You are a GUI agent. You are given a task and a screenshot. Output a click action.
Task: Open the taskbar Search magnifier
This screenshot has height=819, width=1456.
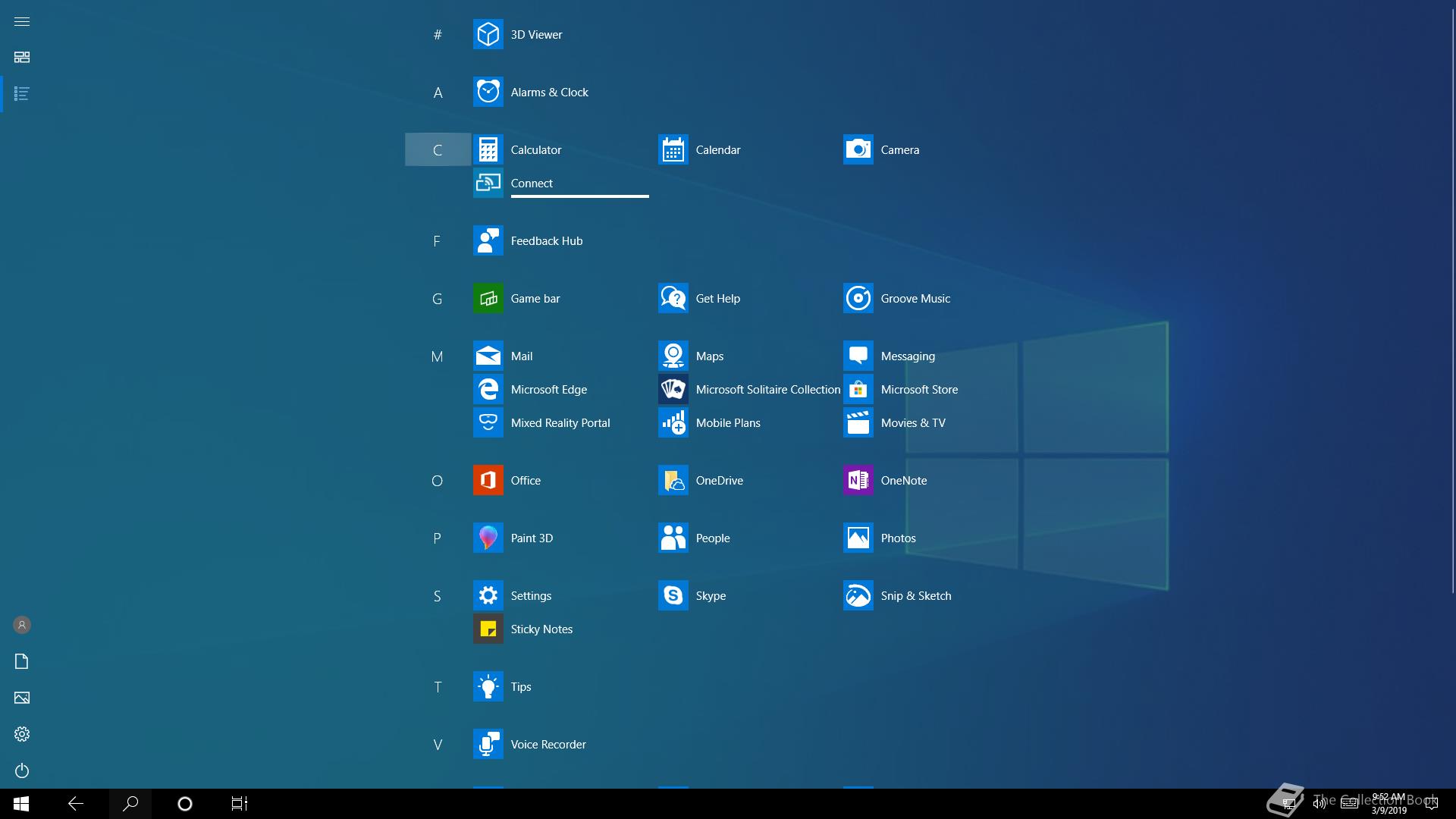point(130,804)
